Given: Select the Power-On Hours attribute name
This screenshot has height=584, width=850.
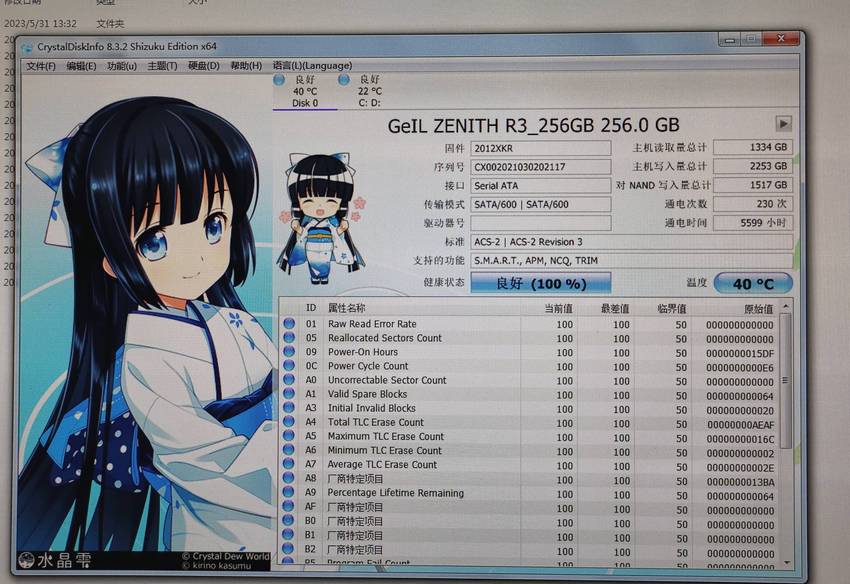Looking at the screenshot, I should pos(363,352).
